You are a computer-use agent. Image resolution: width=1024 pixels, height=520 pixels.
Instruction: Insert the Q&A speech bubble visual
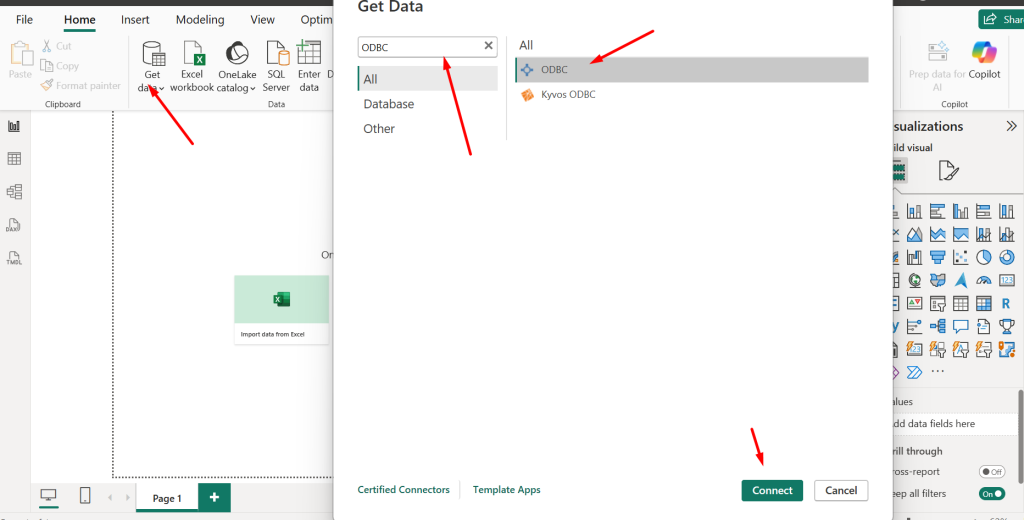(x=960, y=326)
